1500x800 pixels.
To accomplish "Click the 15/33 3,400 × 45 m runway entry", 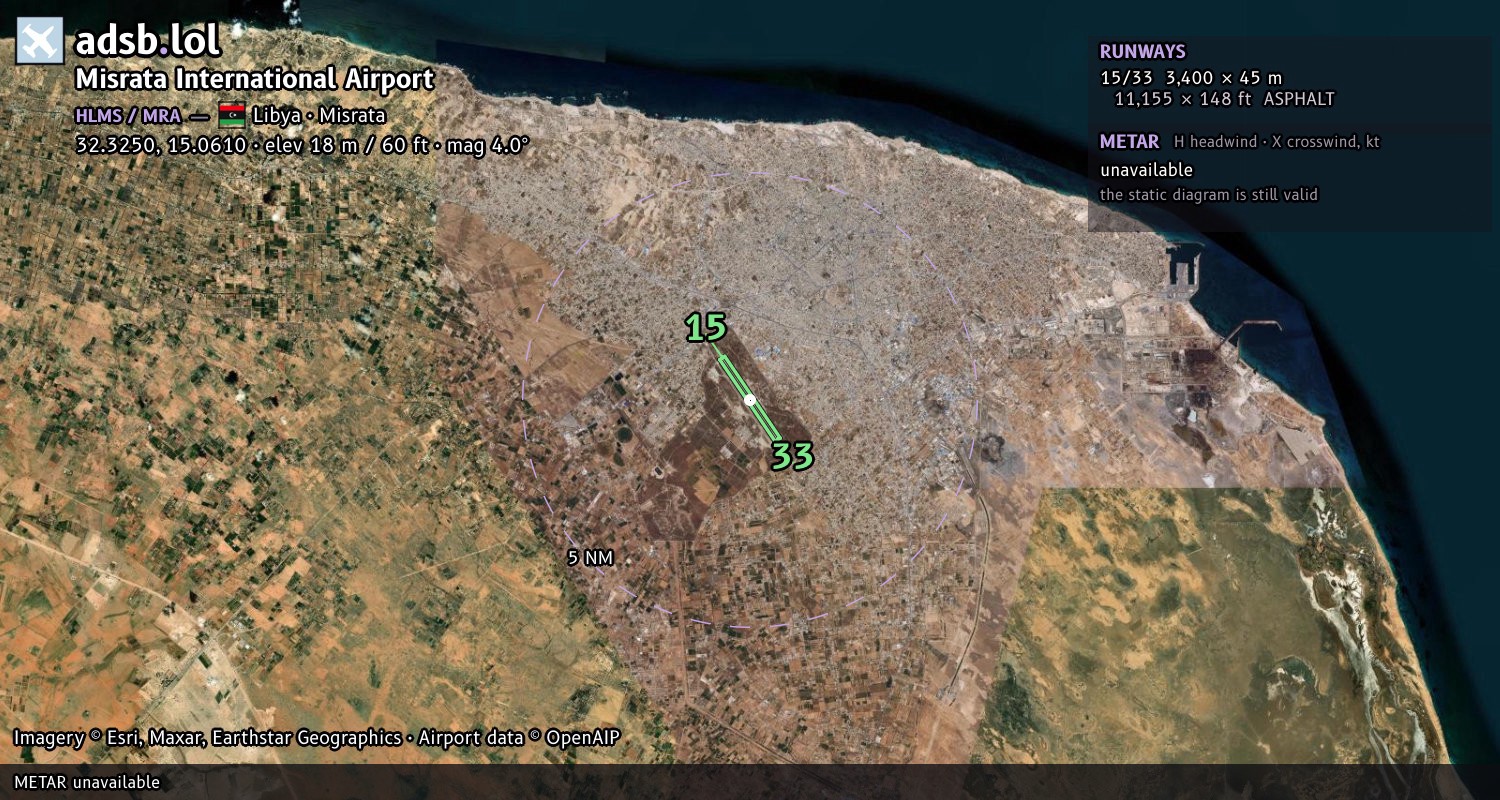I will click(1190, 78).
